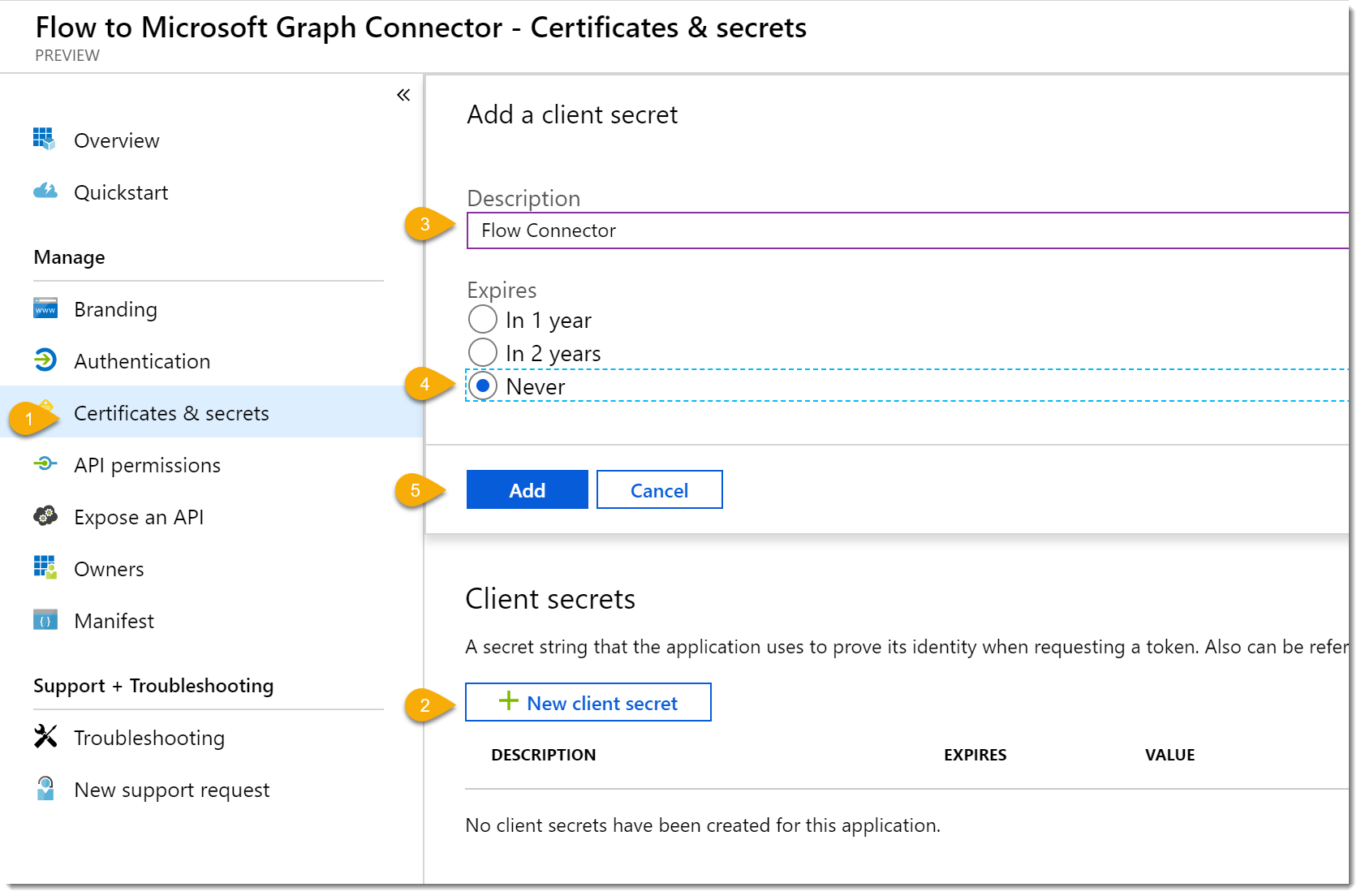The height and width of the screenshot is (896, 1361).
Task: Click the Overview grid icon
Action: [45, 139]
